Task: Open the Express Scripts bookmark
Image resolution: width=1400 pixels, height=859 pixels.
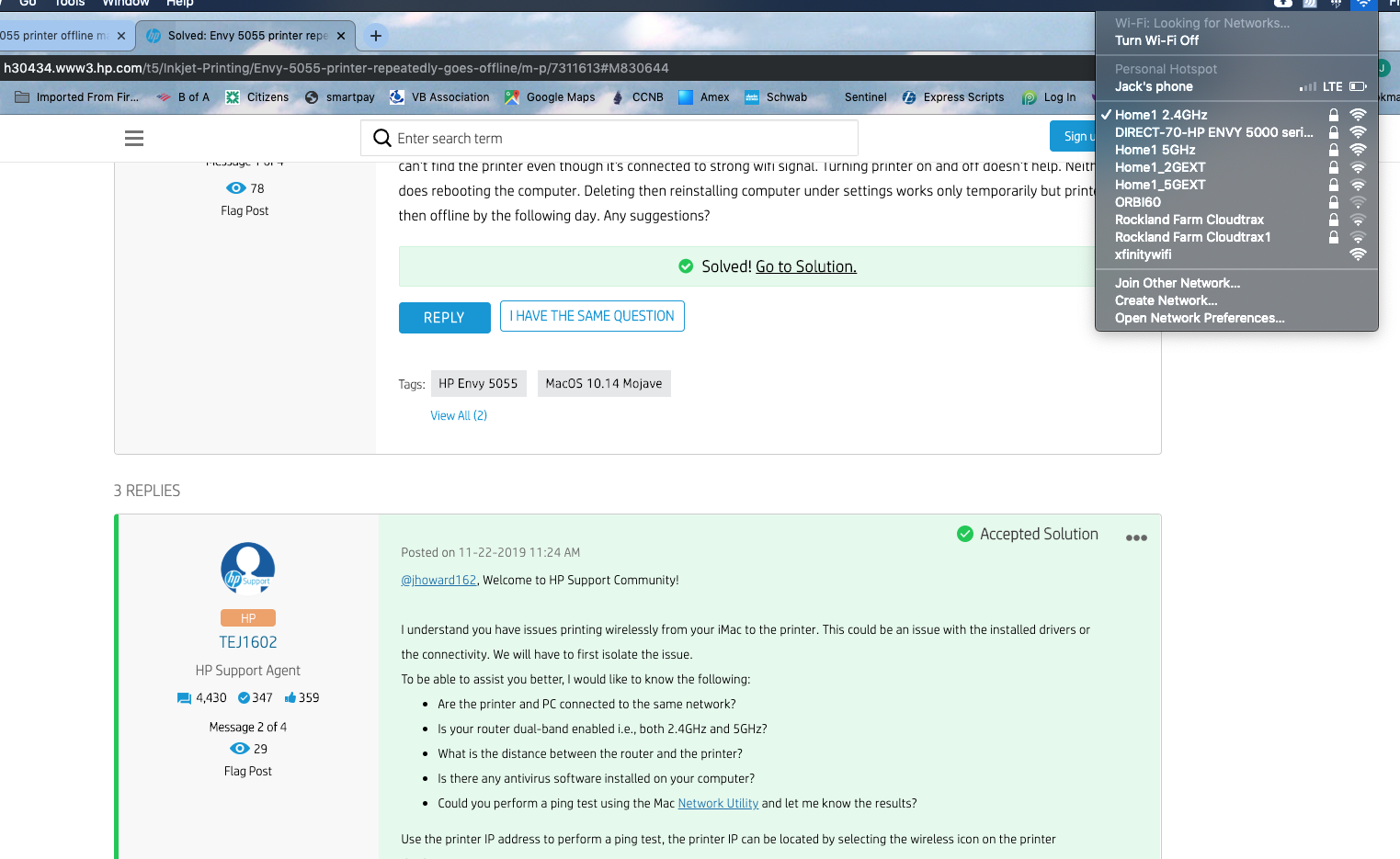Action: click(x=953, y=97)
